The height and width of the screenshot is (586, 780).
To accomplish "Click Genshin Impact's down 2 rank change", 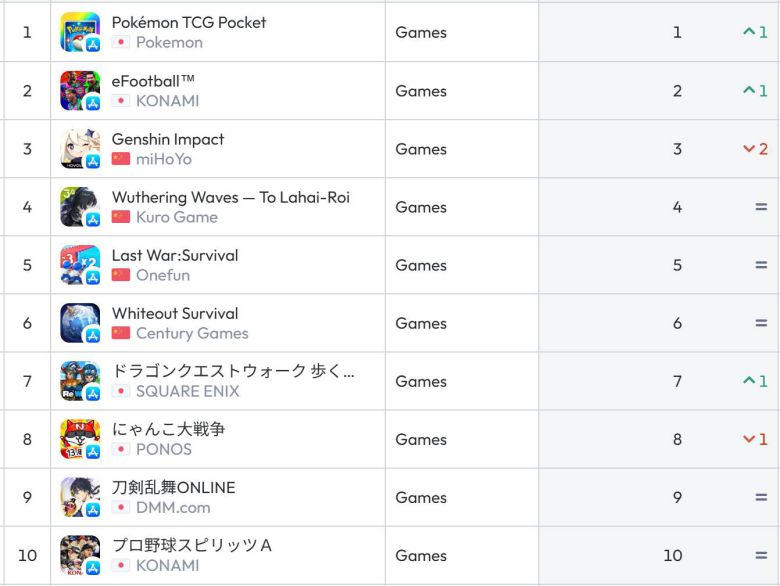I will 755,149.
